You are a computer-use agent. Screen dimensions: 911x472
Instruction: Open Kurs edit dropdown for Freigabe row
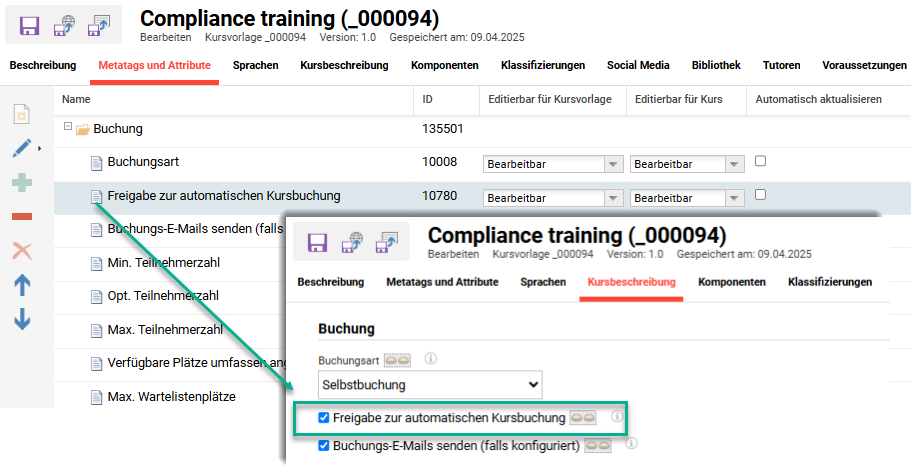tap(687, 198)
